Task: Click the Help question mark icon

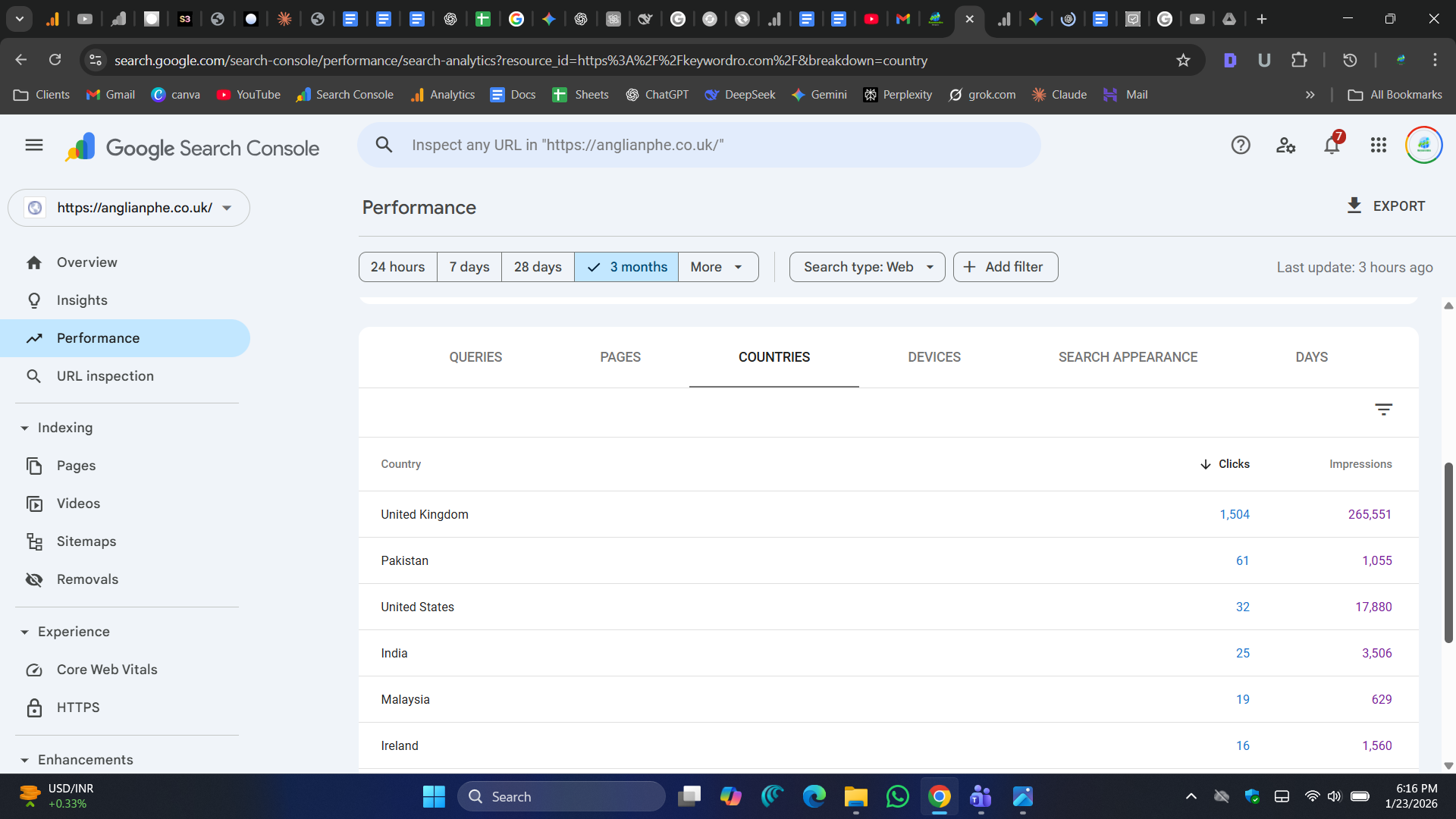Action: pos(1241,145)
